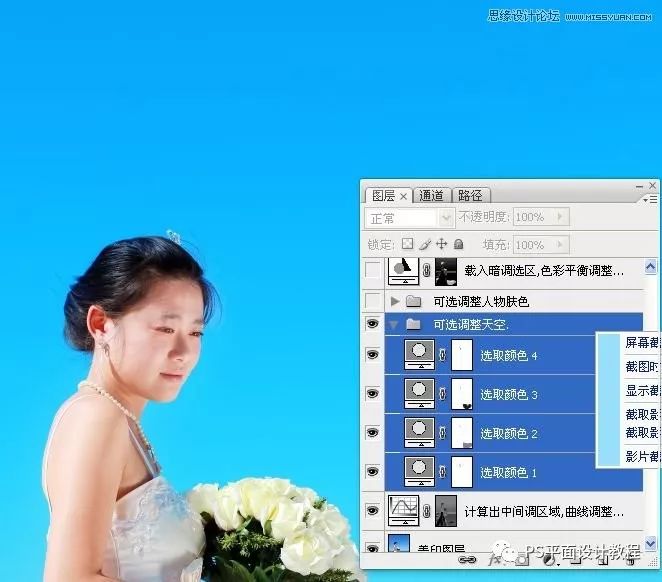Select layer name 计算出中间调区域,曲线调整…
This screenshot has width=662, height=582.
[544, 512]
